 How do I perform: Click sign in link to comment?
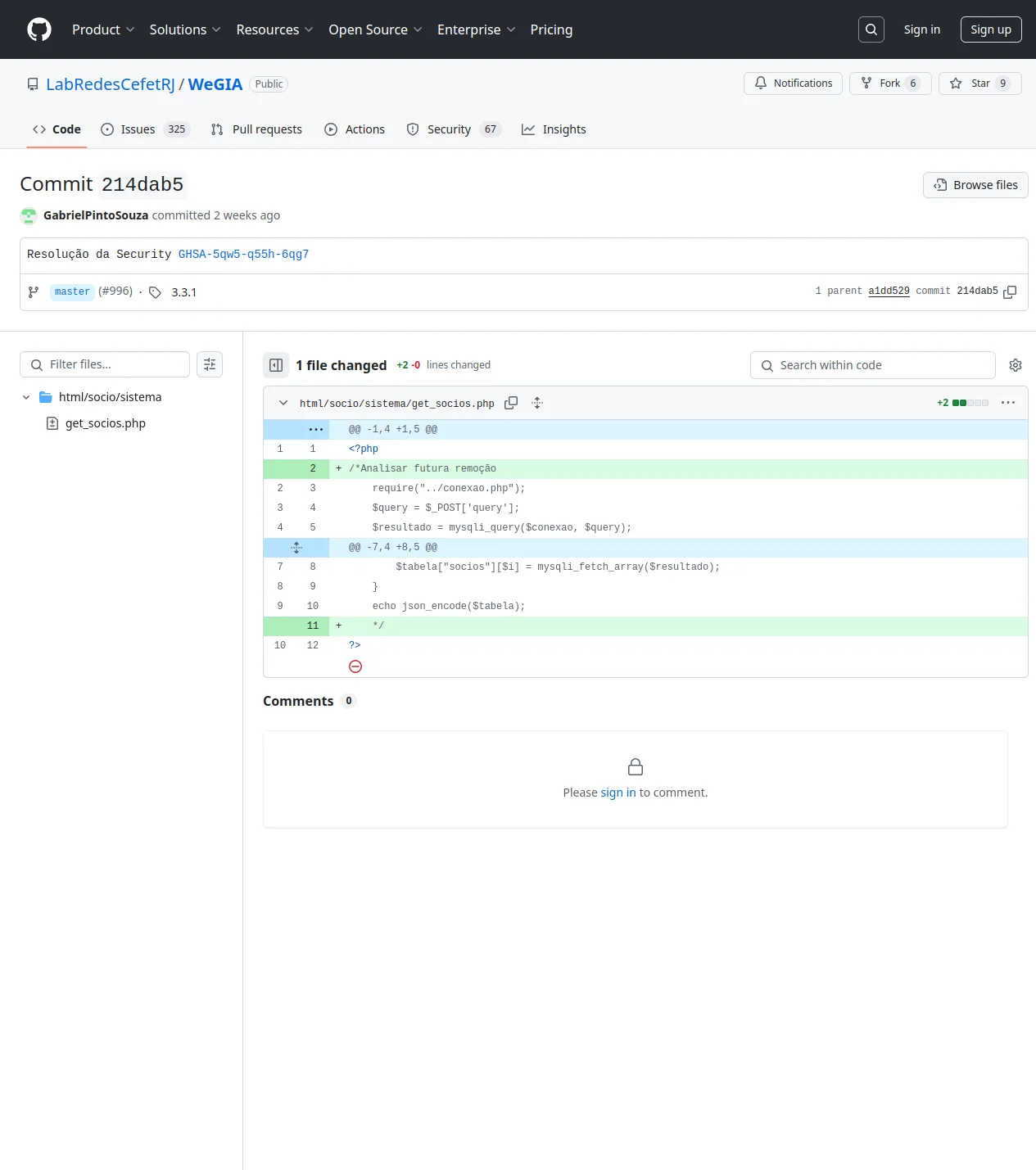(x=618, y=793)
